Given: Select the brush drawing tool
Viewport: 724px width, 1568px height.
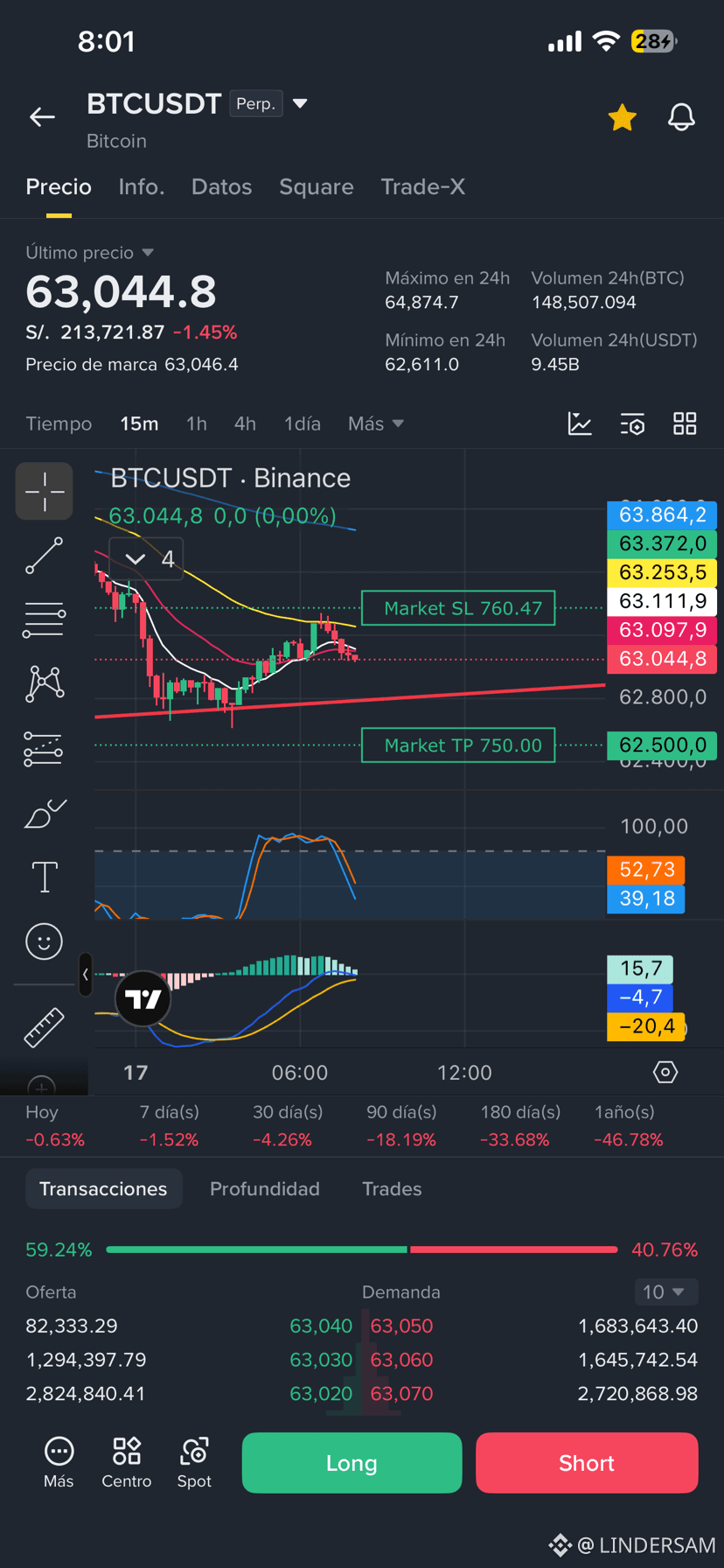Looking at the screenshot, I should pyautogui.click(x=45, y=814).
